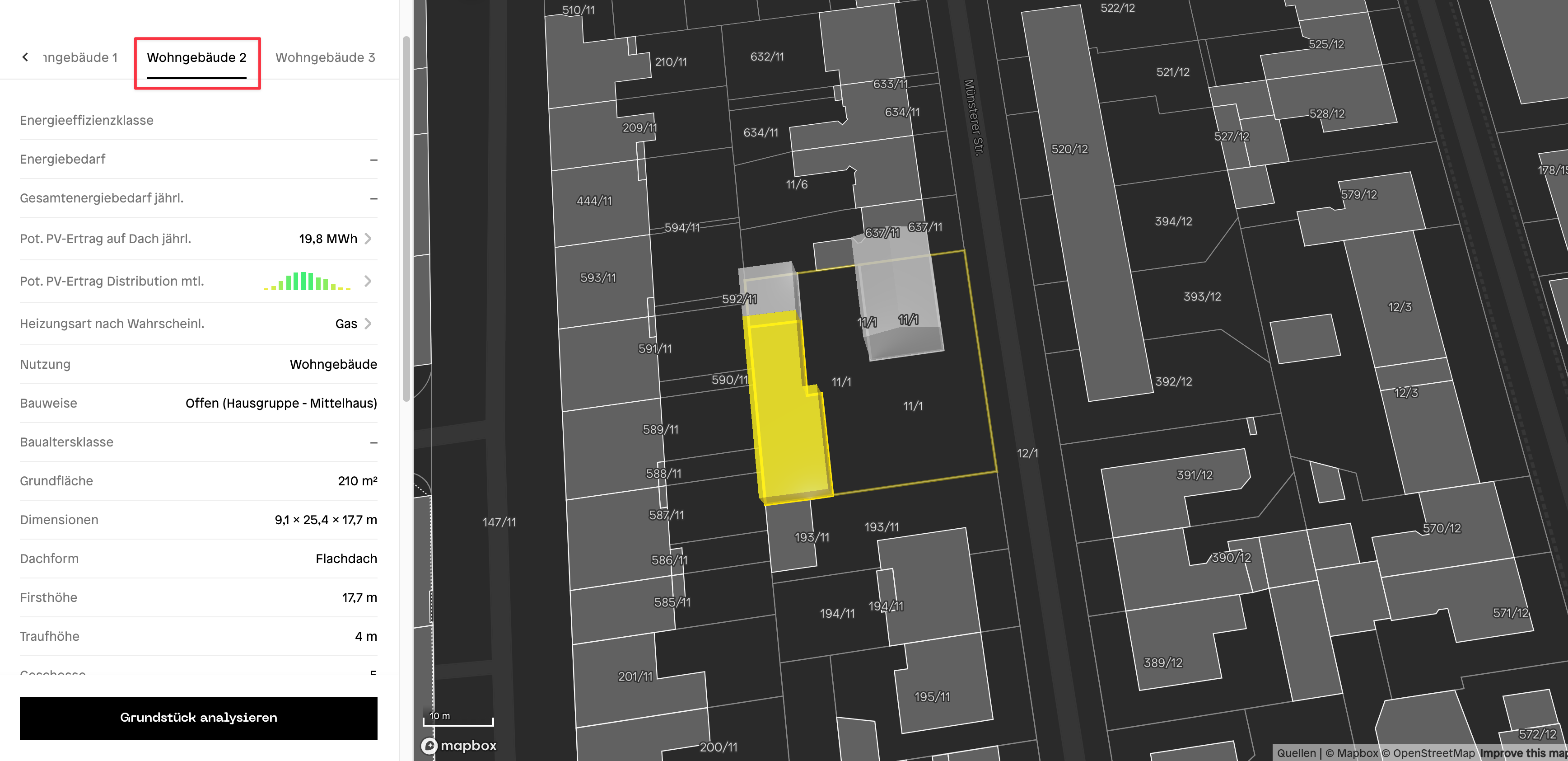Open the Quellen link in the map footer
This screenshot has height=761, width=1568.
click(x=1296, y=753)
